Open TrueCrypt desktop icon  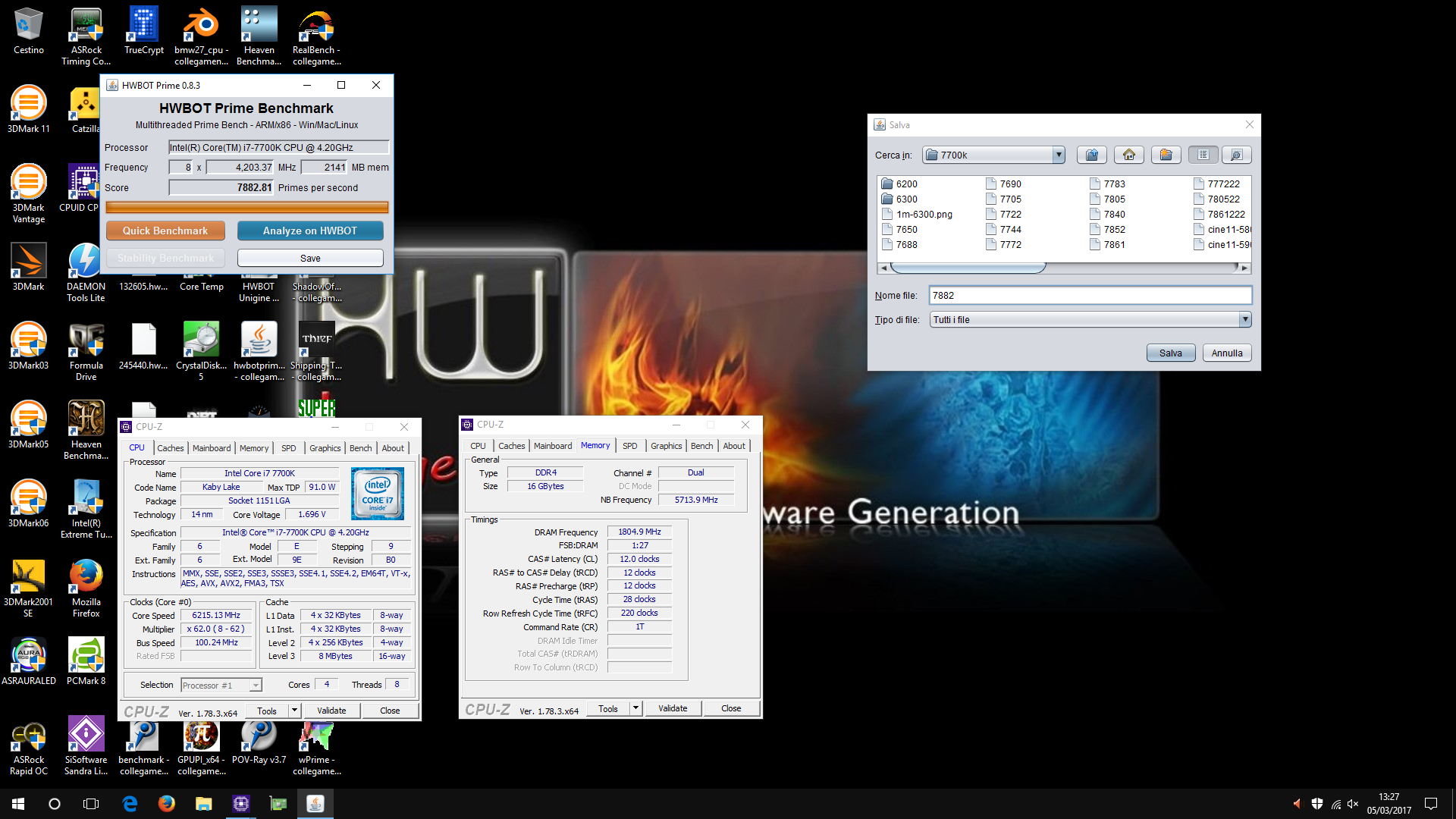(x=144, y=32)
